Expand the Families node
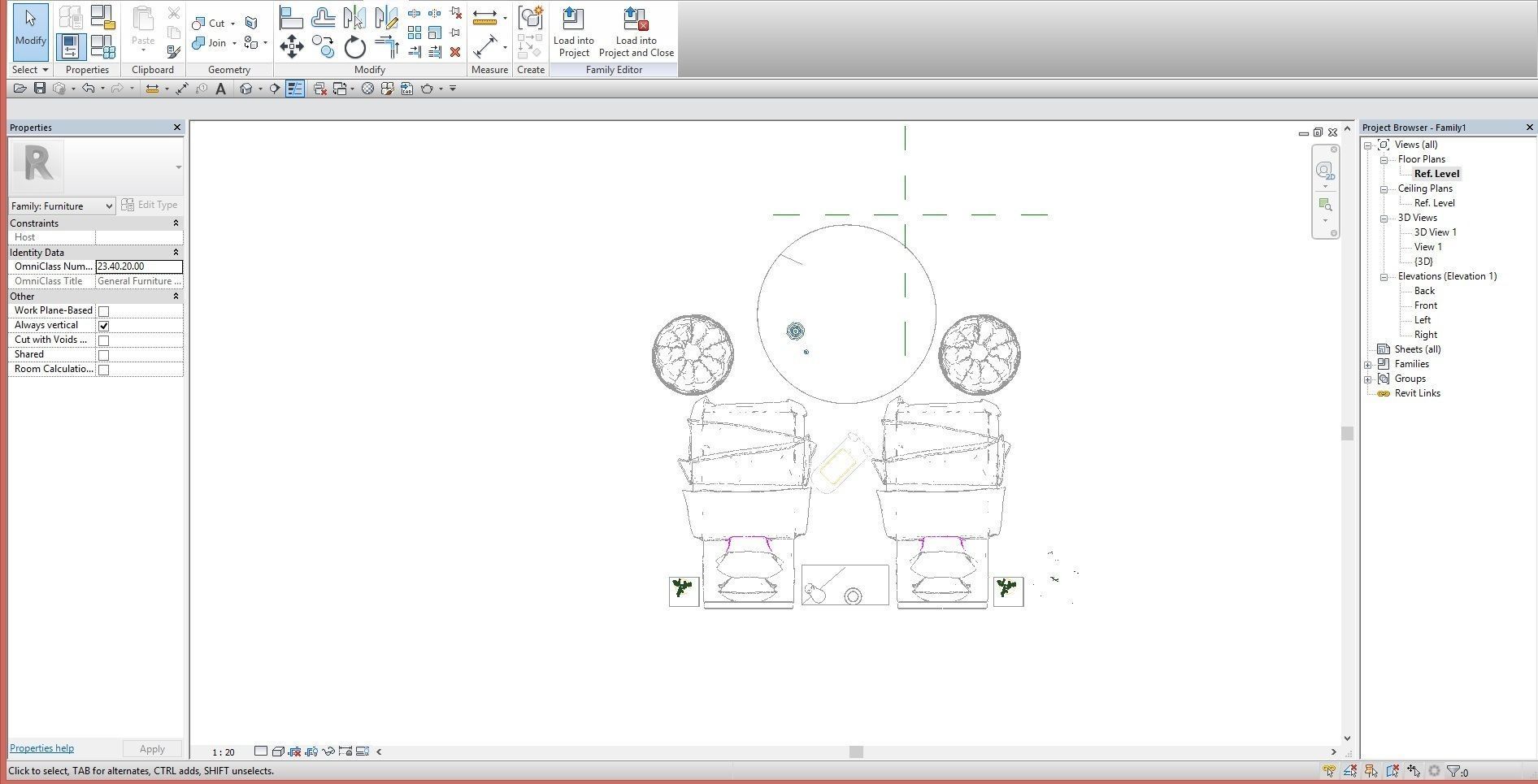Image resolution: width=1538 pixels, height=784 pixels. (1368, 365)
